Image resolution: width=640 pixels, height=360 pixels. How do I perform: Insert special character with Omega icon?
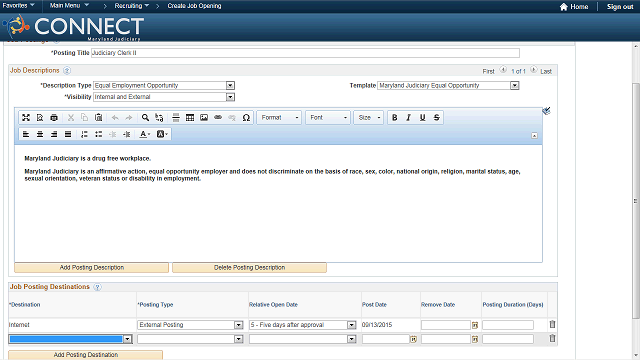coord(246,118)
